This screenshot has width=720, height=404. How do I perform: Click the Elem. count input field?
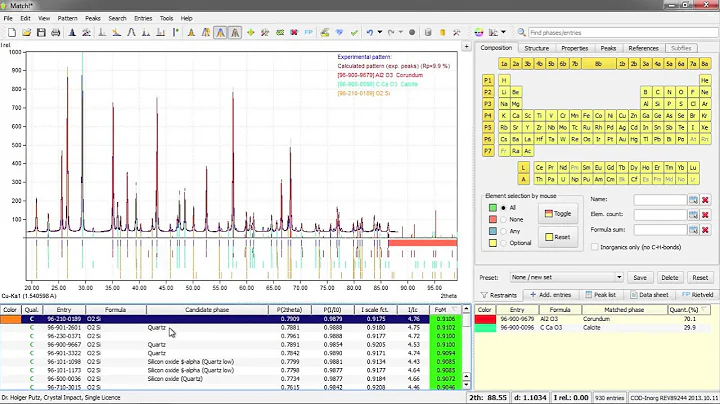(x=660, y=214)
